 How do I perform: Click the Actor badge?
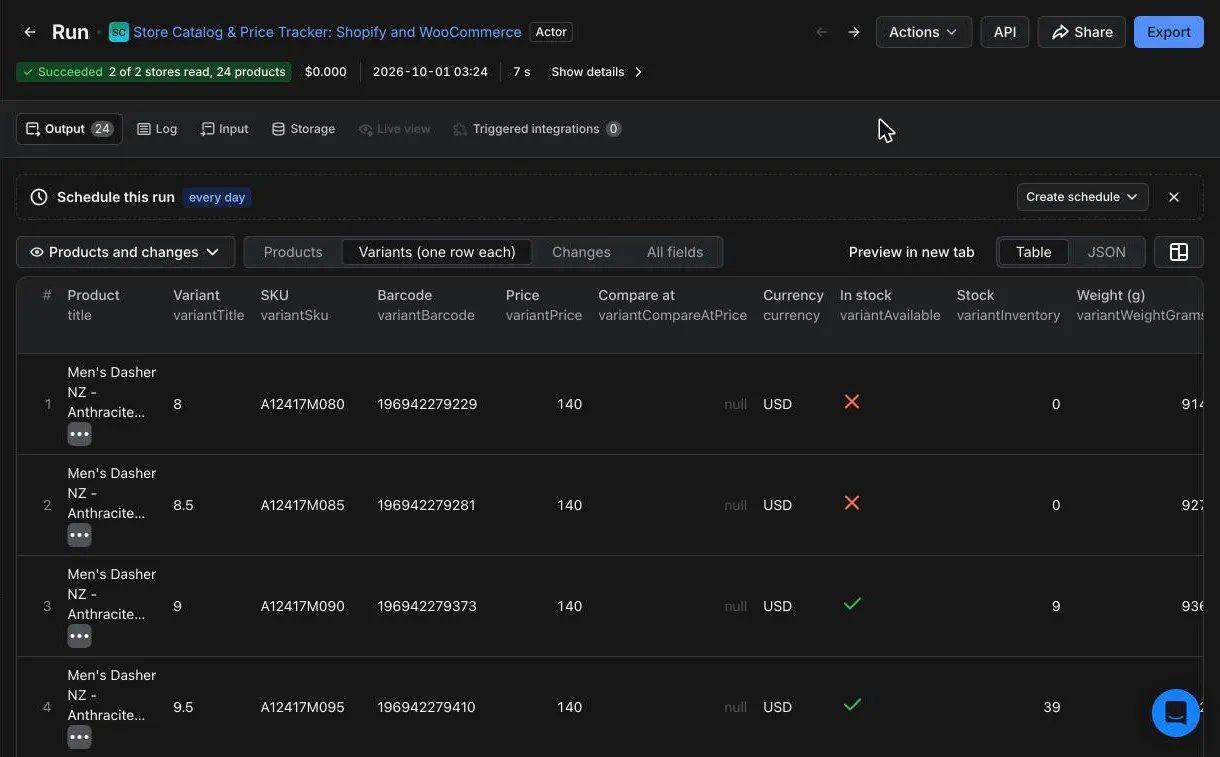[x=551, y=32]
